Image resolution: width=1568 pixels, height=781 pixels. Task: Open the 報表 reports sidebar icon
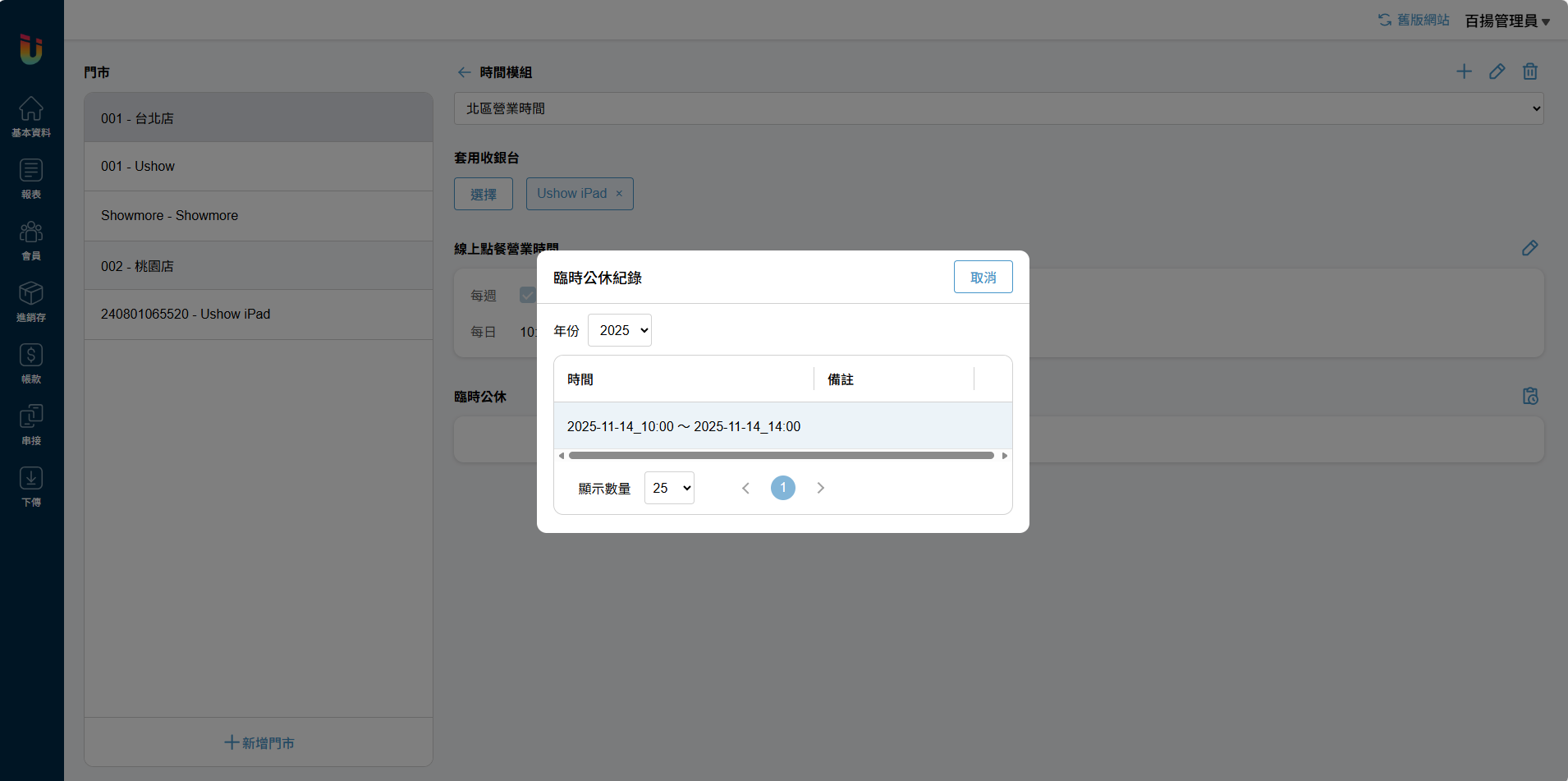(x=31, y=178)
